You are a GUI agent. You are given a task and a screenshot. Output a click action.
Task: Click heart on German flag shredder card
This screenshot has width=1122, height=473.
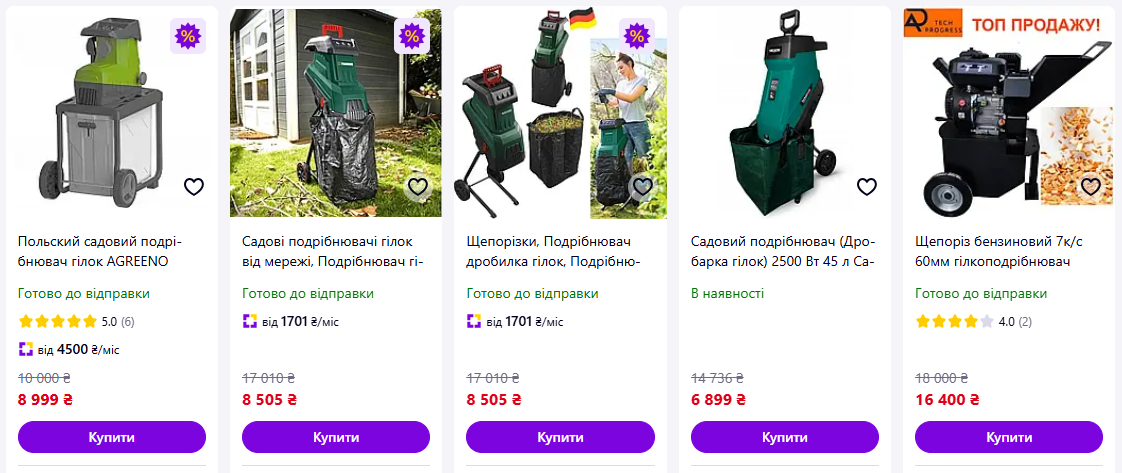point(643,187)
